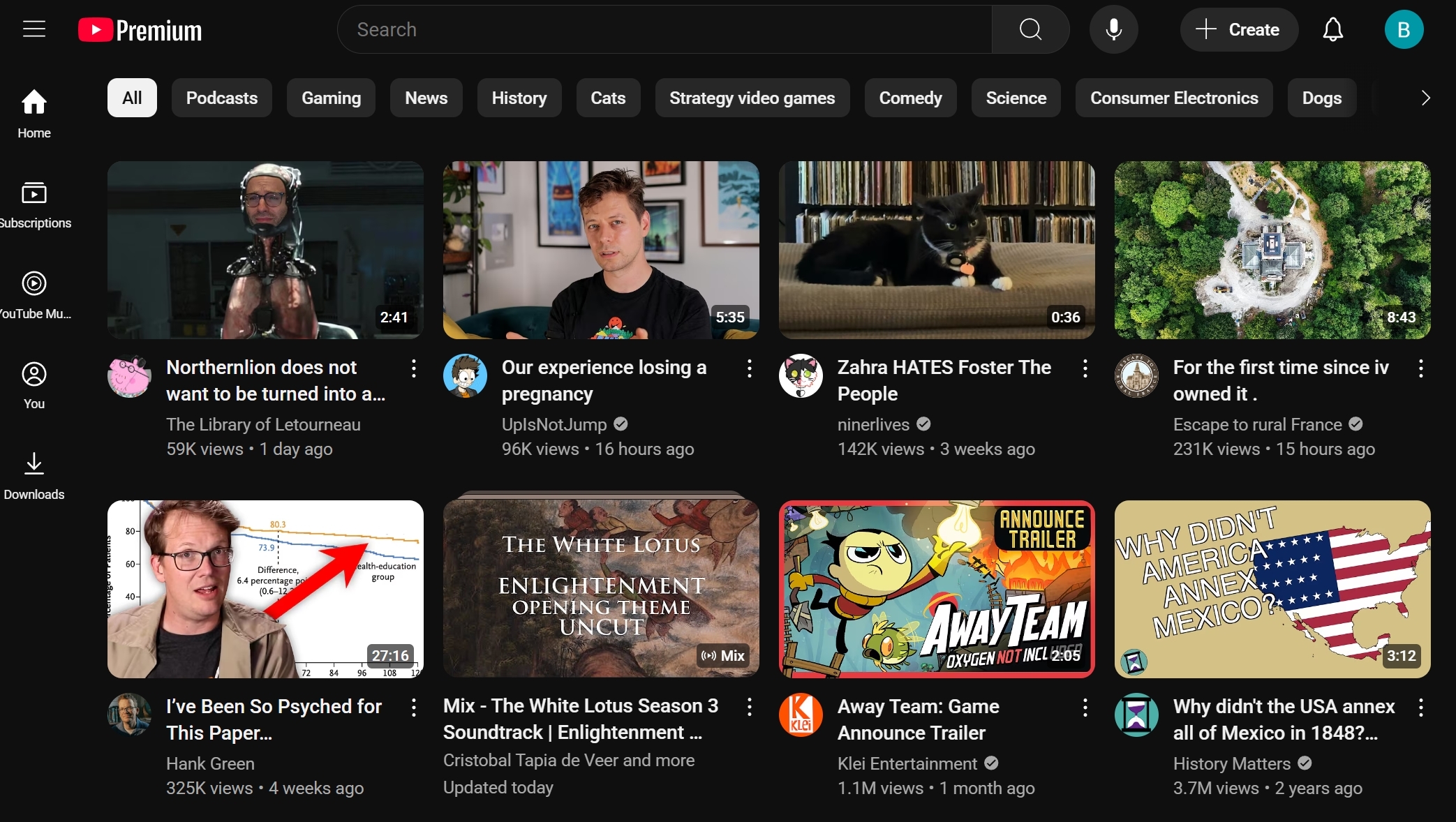1456x822 pixels.
Task: Start voice search with microphone icon
Action: pyautogui.click(x=1113, y=29)
